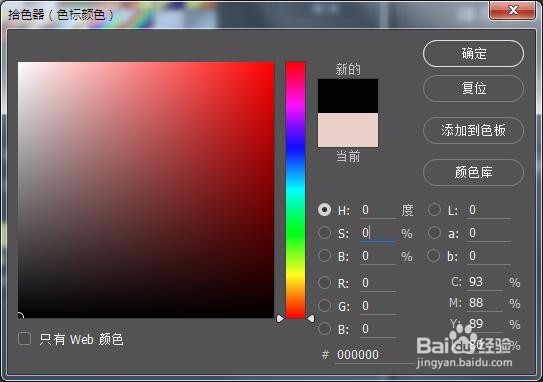Close the color picker dialog

coord(513,10)
